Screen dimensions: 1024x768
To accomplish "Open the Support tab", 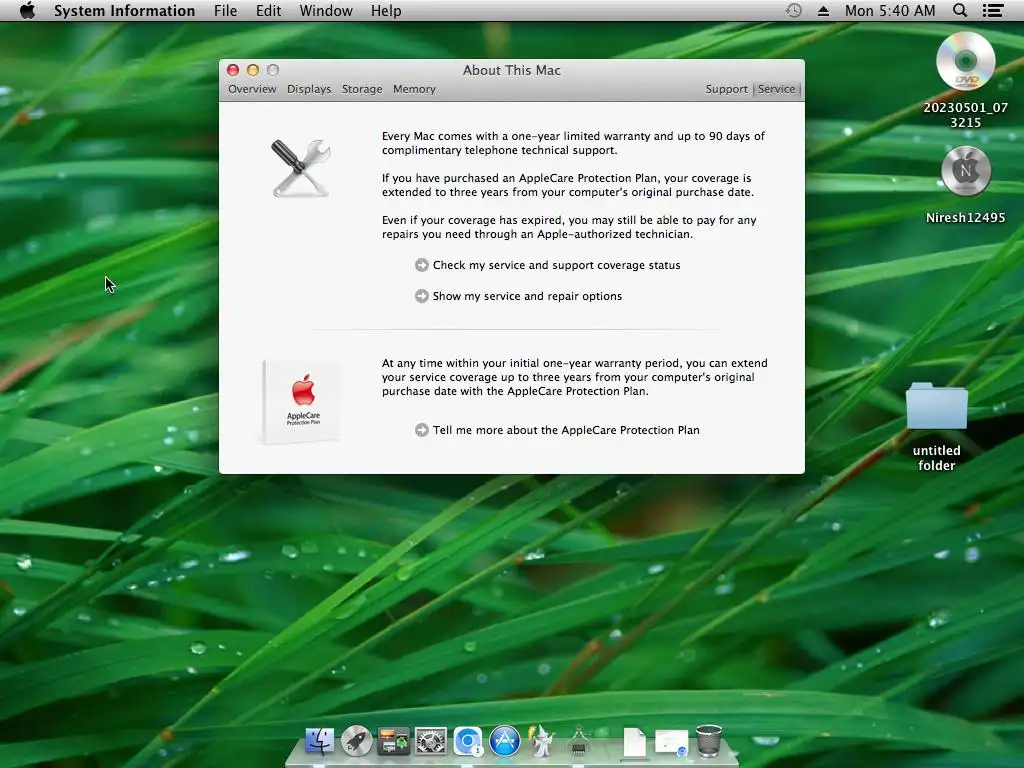I will tap(726, 89).
